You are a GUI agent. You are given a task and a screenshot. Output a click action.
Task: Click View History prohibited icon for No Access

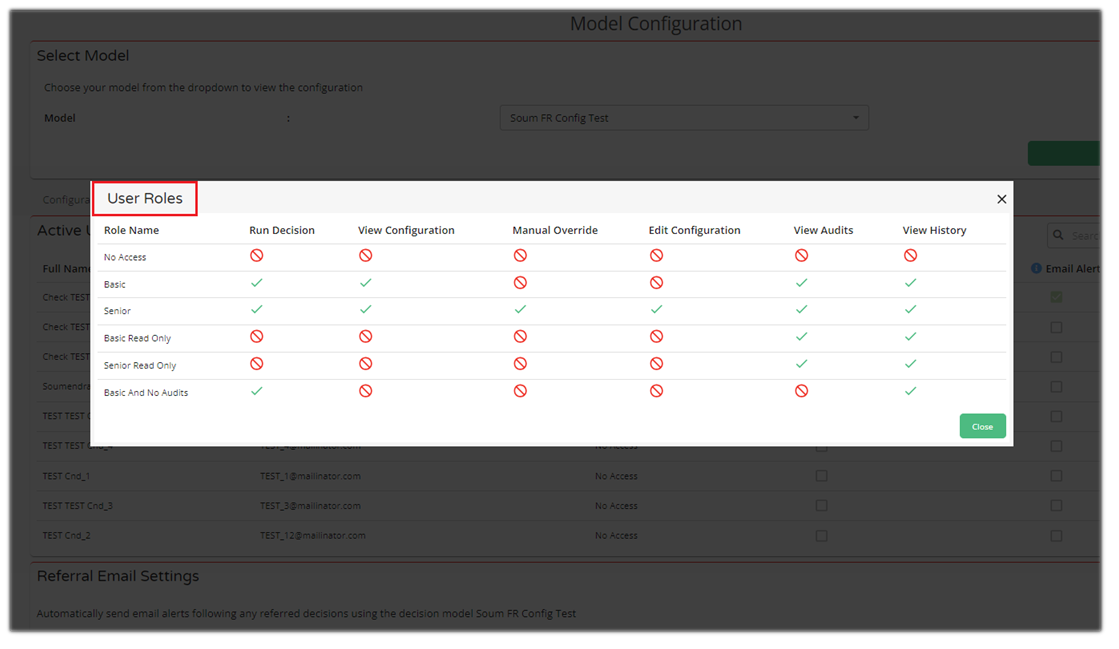[x=910, y=256]
